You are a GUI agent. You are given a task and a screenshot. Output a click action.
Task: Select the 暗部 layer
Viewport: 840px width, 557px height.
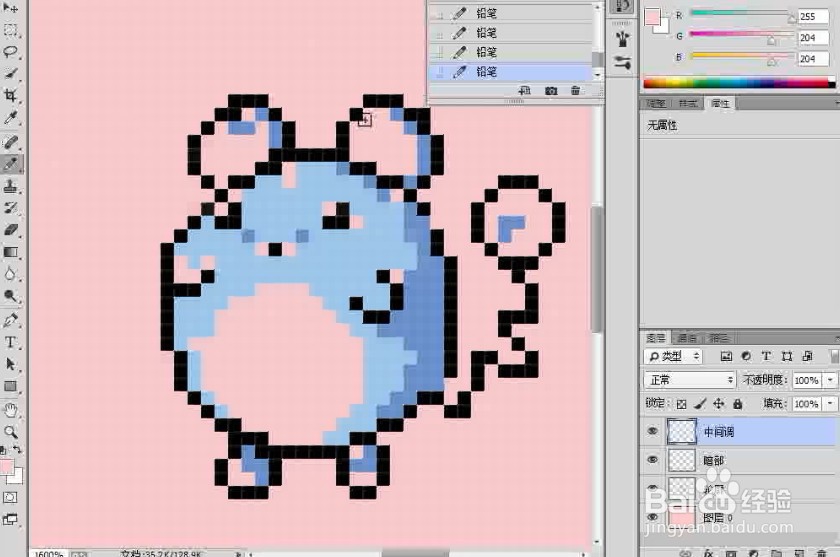pos(739,460)
